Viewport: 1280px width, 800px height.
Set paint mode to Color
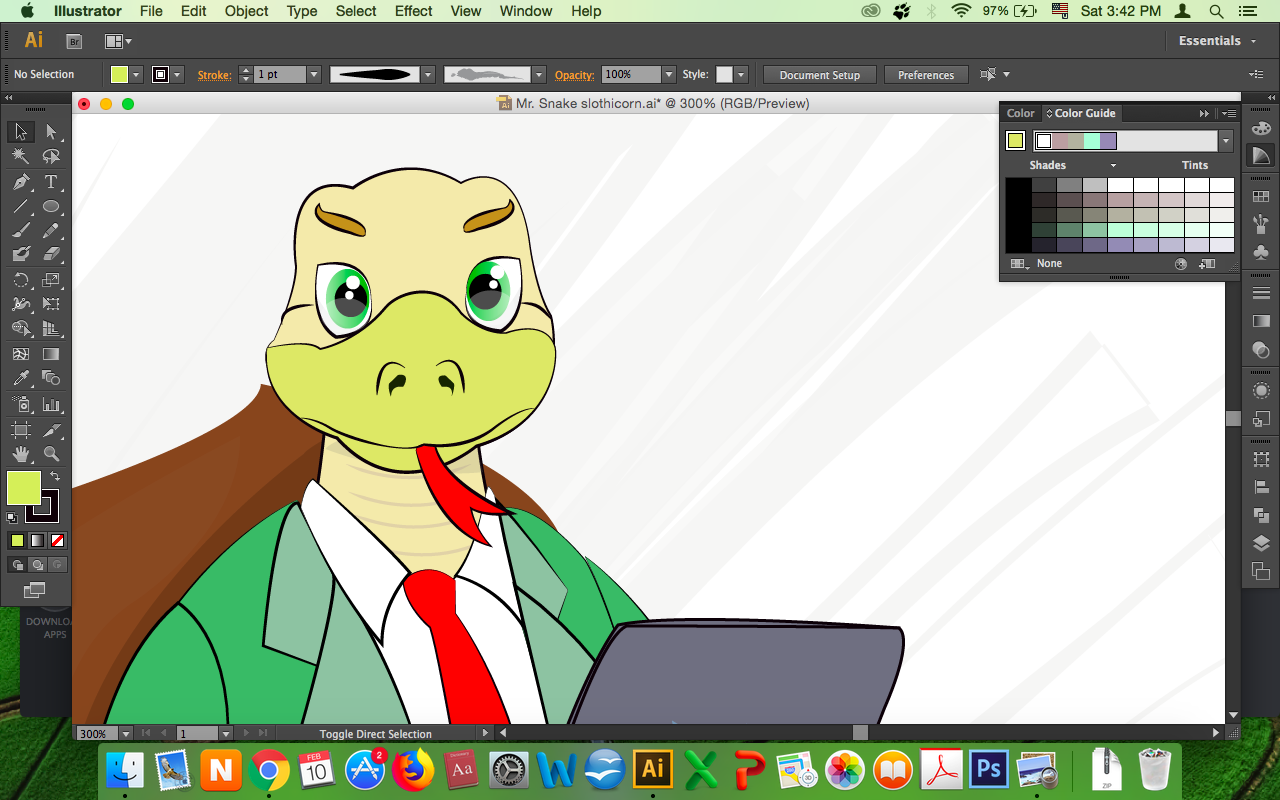[x=17, y=540]
